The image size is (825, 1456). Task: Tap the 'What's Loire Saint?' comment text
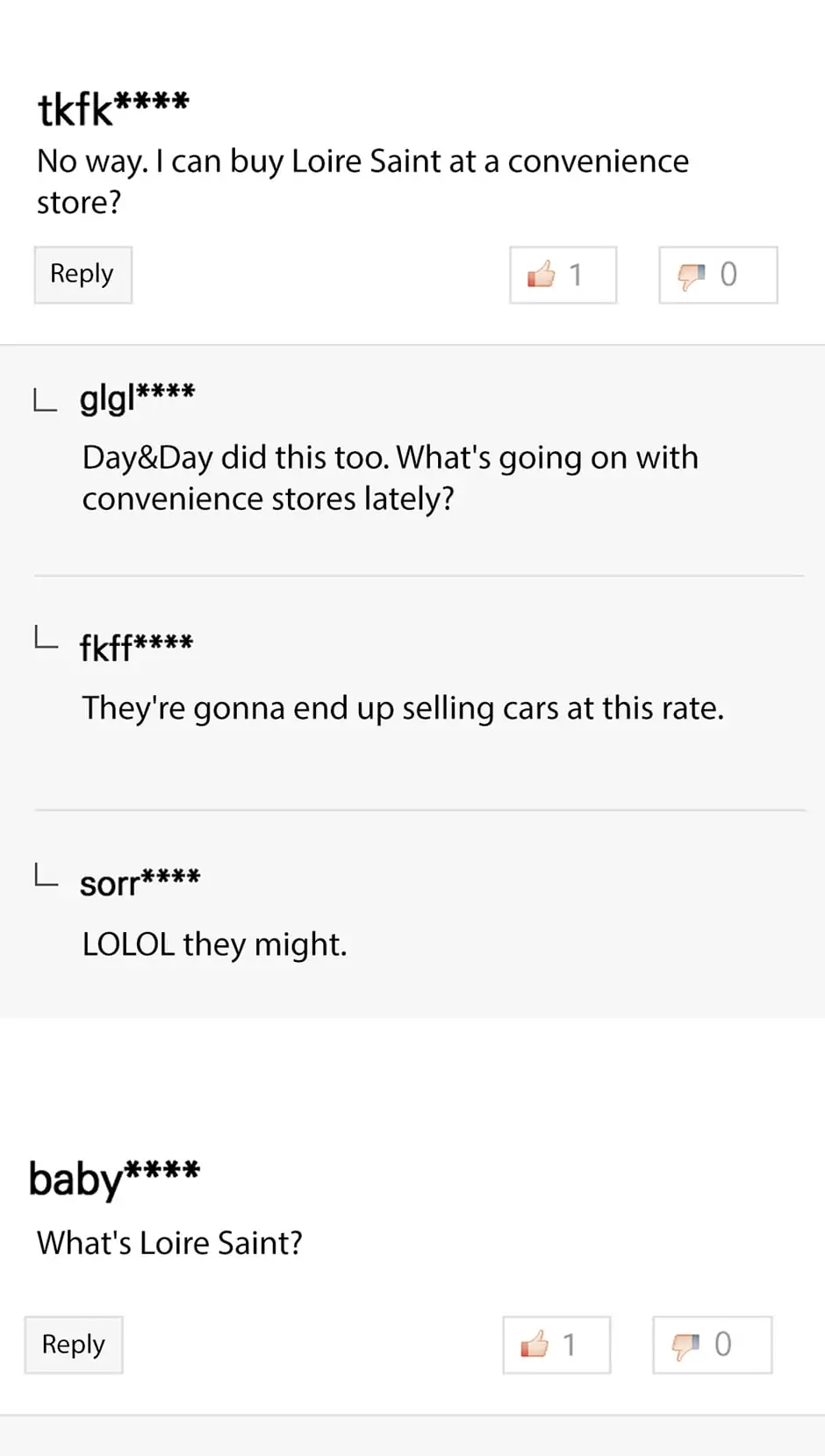[x=169, y=1243]
